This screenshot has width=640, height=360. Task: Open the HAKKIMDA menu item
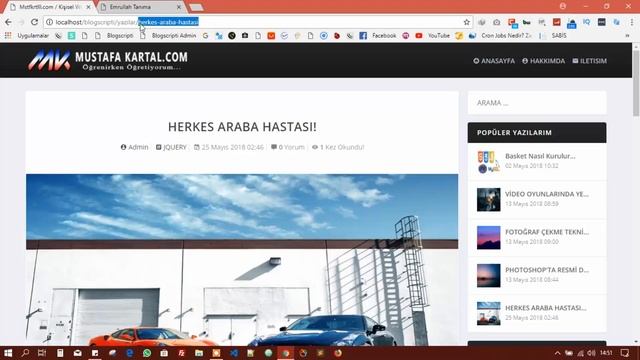click(x=543, y=61)
